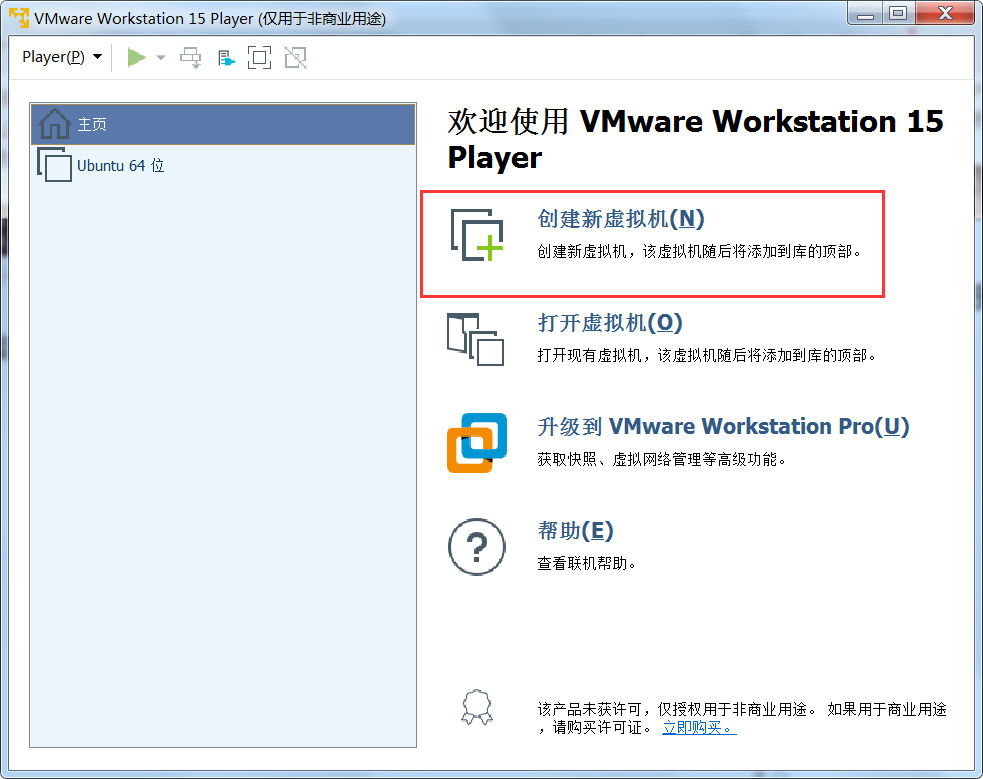
Task: Open the Player(P) menu
Action: [x=54, y=57]
